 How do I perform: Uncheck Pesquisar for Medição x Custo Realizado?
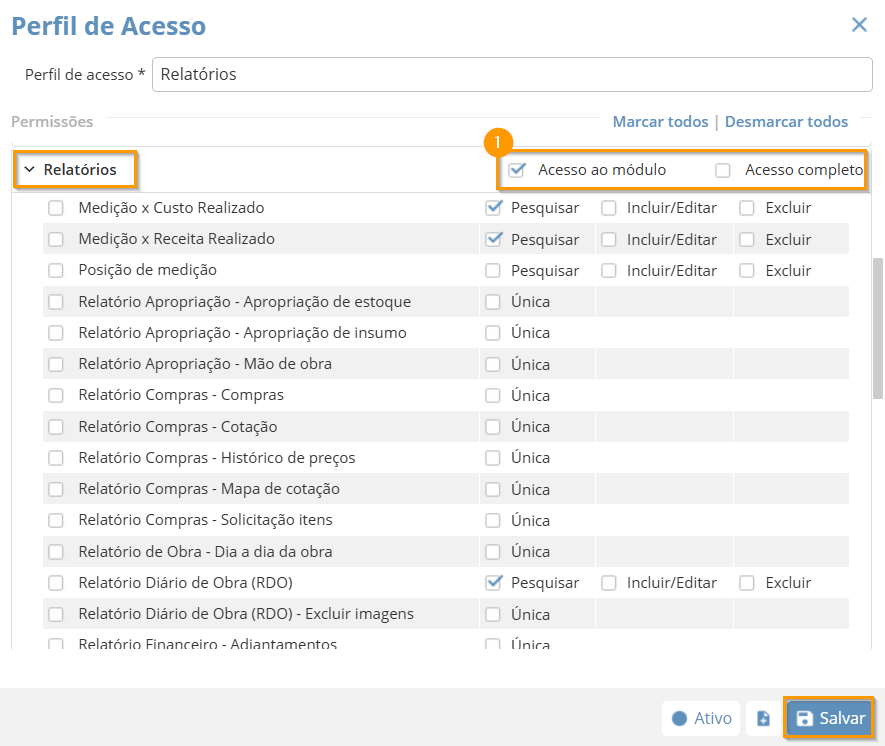tap(493, 208)
